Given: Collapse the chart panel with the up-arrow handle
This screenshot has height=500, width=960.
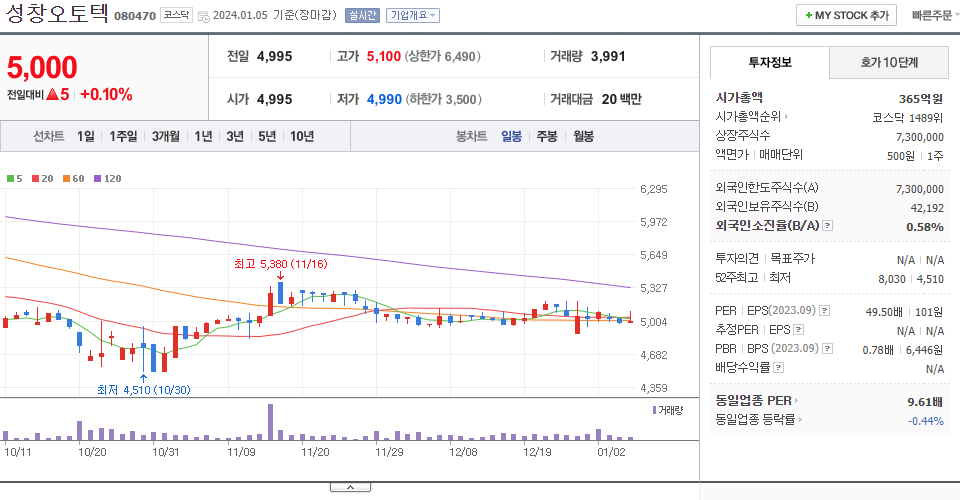Looking at the screenshot, I should (x=350, y=487).
